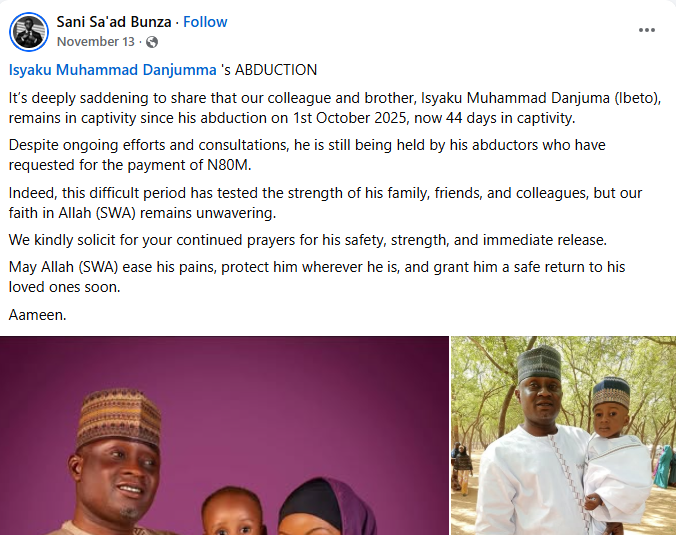Click the 'ABDUCTION' heading text
This screenshot has height=535, width=676.
[x=275, y=70]
